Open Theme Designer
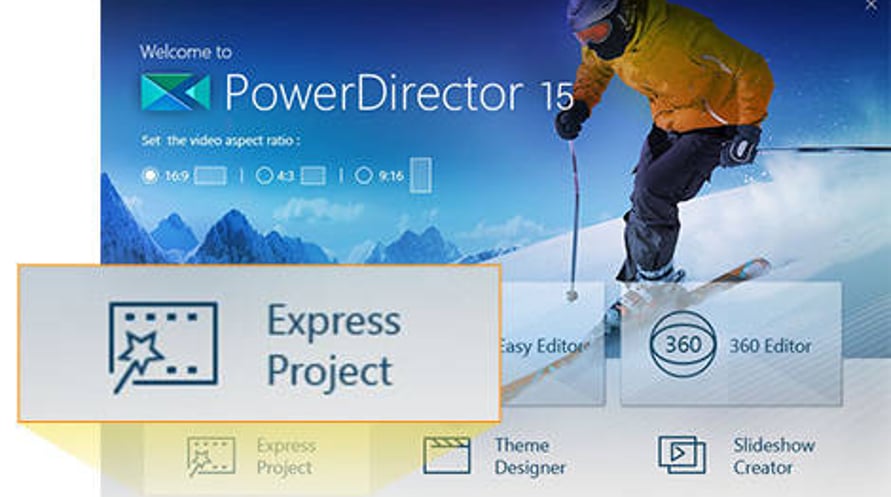Viewport: 891px width, 497px height. pos(530,456)
